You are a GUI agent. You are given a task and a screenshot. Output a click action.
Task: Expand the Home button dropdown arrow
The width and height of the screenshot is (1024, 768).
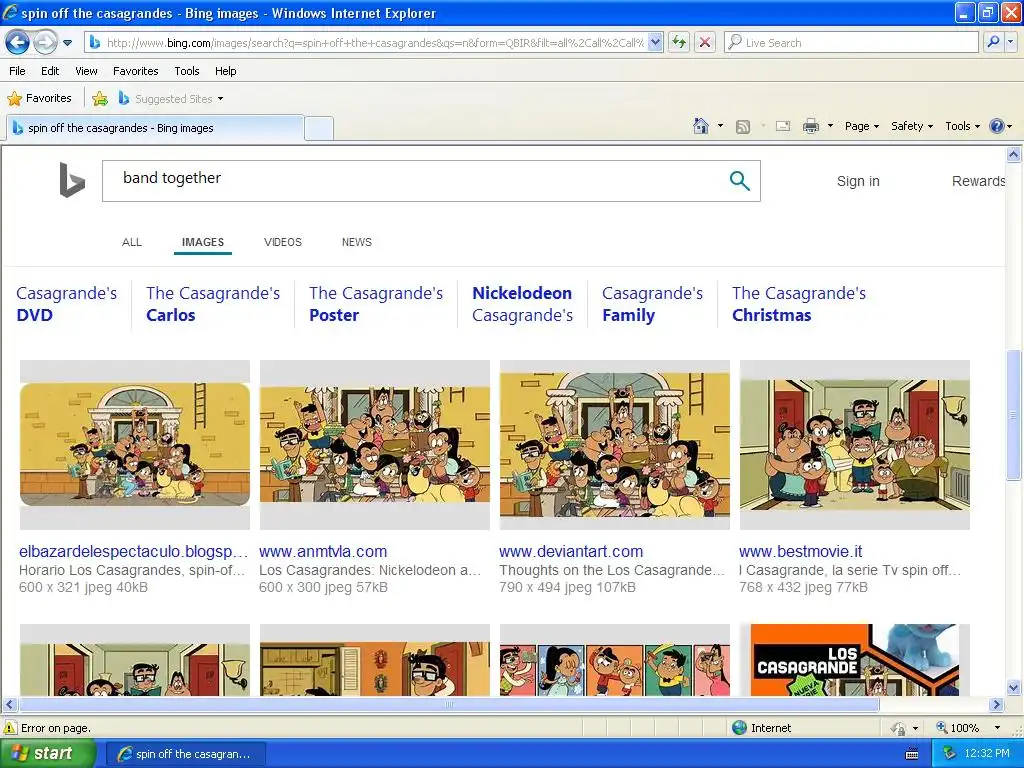[x=720, y=126]
